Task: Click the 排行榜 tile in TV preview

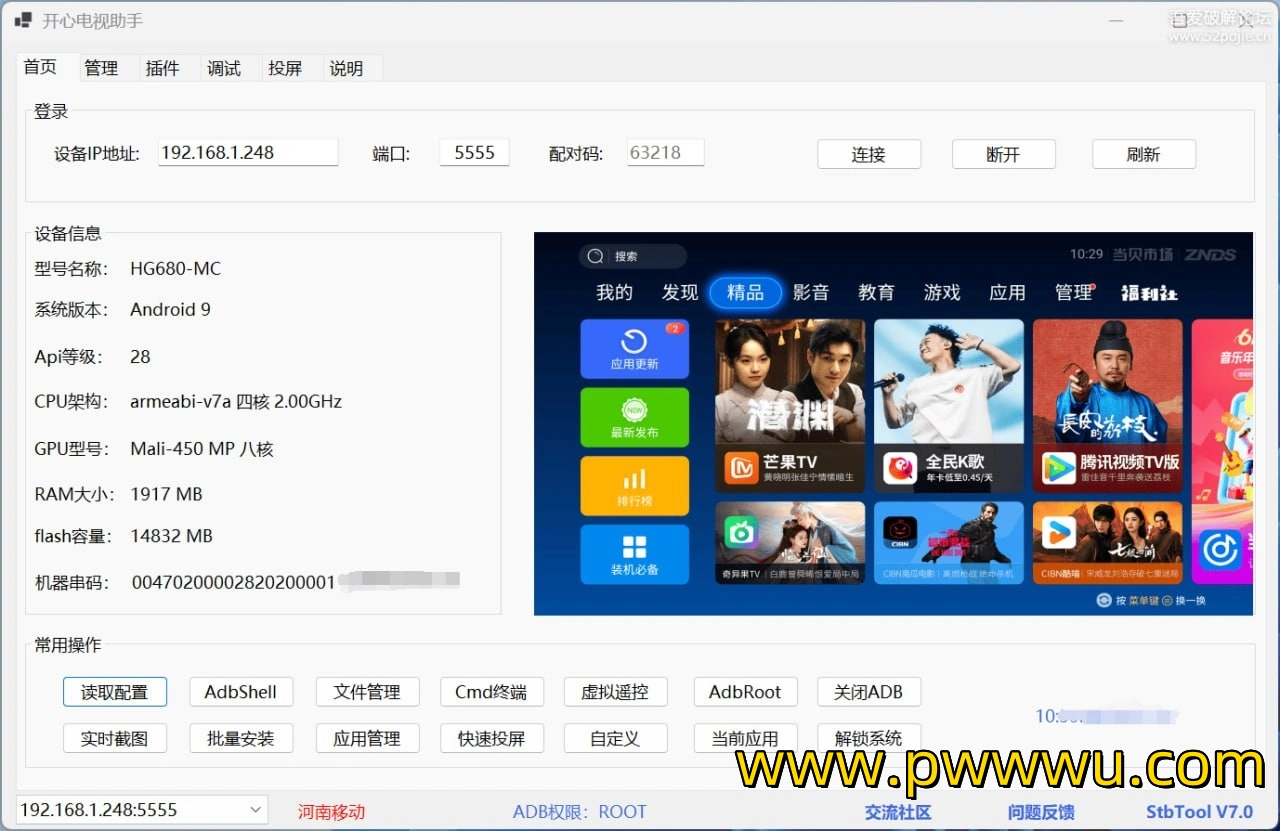Action: pyautogui.click(x=634, y=485)
